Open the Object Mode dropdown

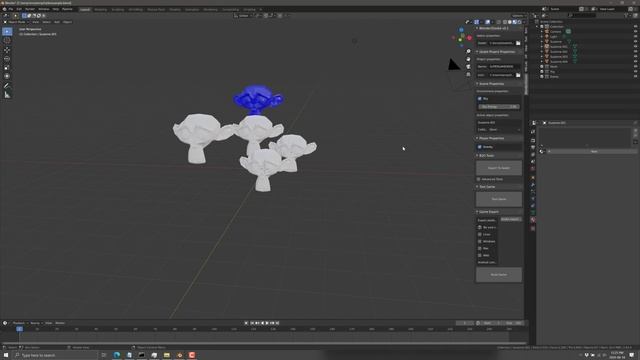coord(17,22)
